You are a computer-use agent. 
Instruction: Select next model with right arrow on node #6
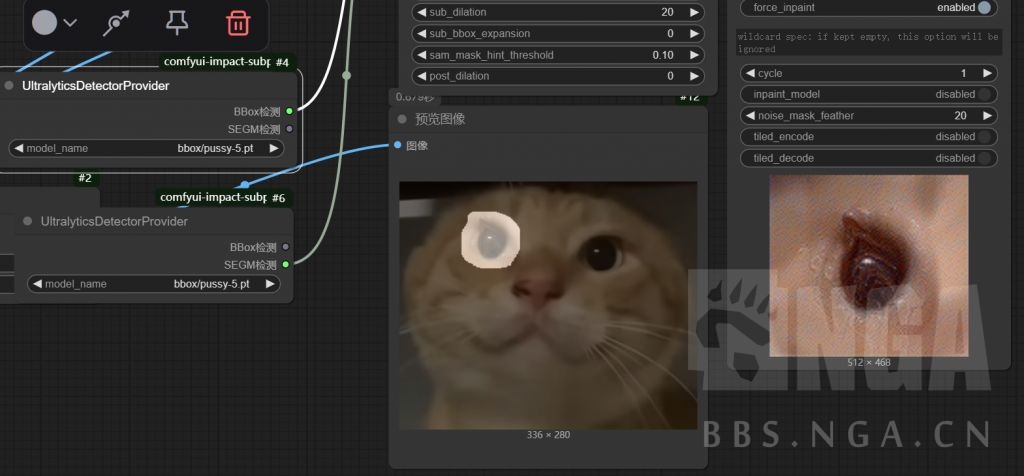pos(271,284)
